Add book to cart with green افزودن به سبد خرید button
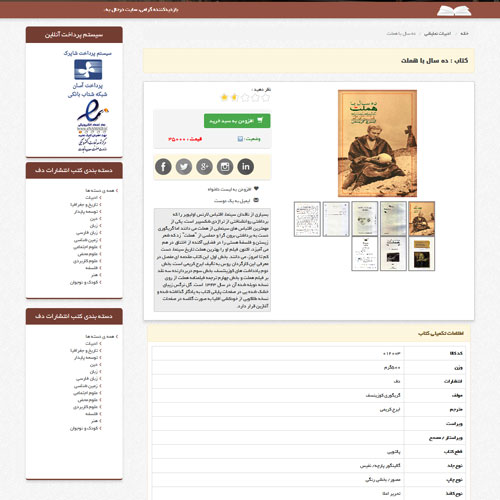 [x=237, y=121]
